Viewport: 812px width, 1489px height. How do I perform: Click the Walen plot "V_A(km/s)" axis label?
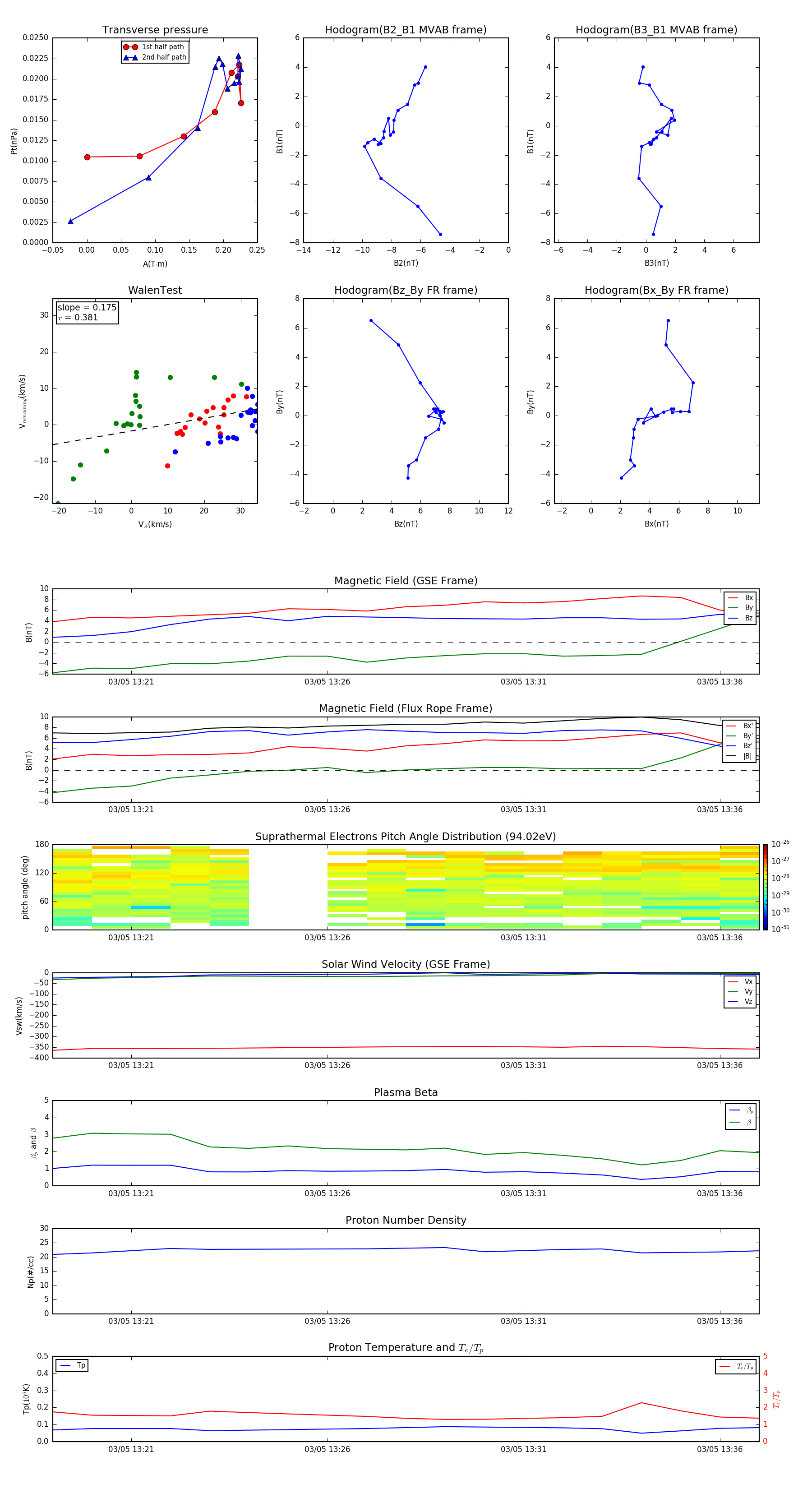point(155,524)
